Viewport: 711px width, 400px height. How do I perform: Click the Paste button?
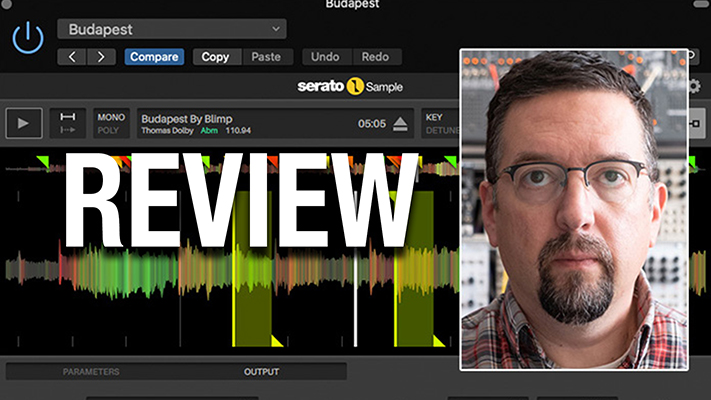click(266, 57)
